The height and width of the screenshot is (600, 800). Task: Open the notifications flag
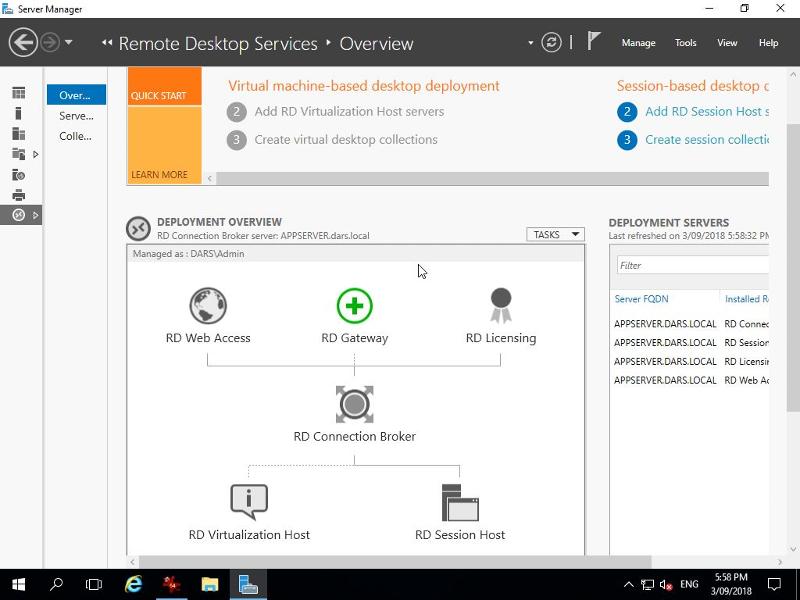pyautogui.click(x=593, y=41)
